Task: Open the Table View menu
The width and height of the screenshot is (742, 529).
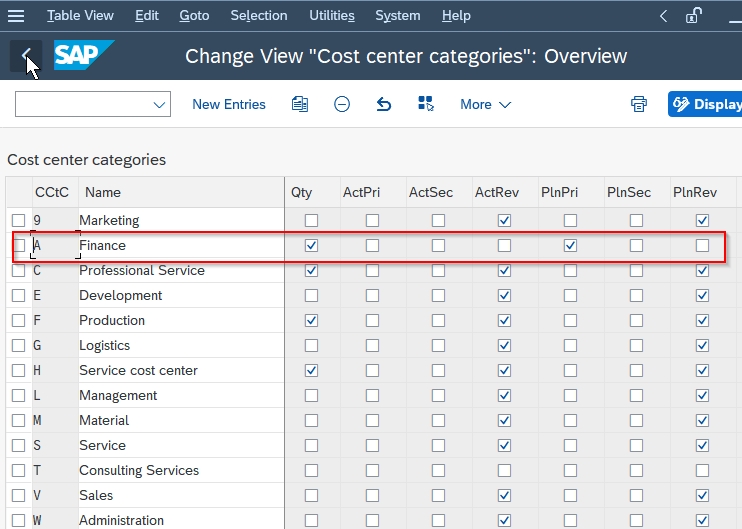Action: coord(80,16)
